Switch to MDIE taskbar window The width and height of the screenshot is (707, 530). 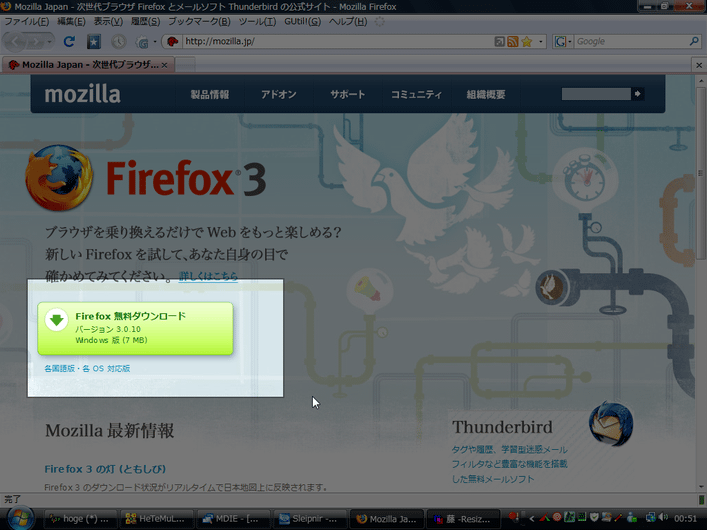tap(232, 519)
